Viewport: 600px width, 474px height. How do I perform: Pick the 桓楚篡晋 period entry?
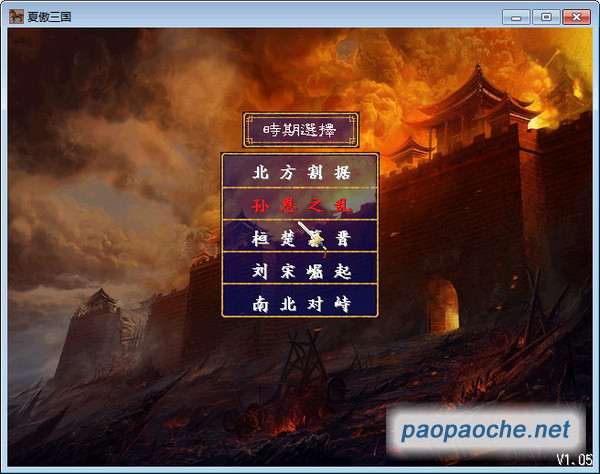pos(300,237)
